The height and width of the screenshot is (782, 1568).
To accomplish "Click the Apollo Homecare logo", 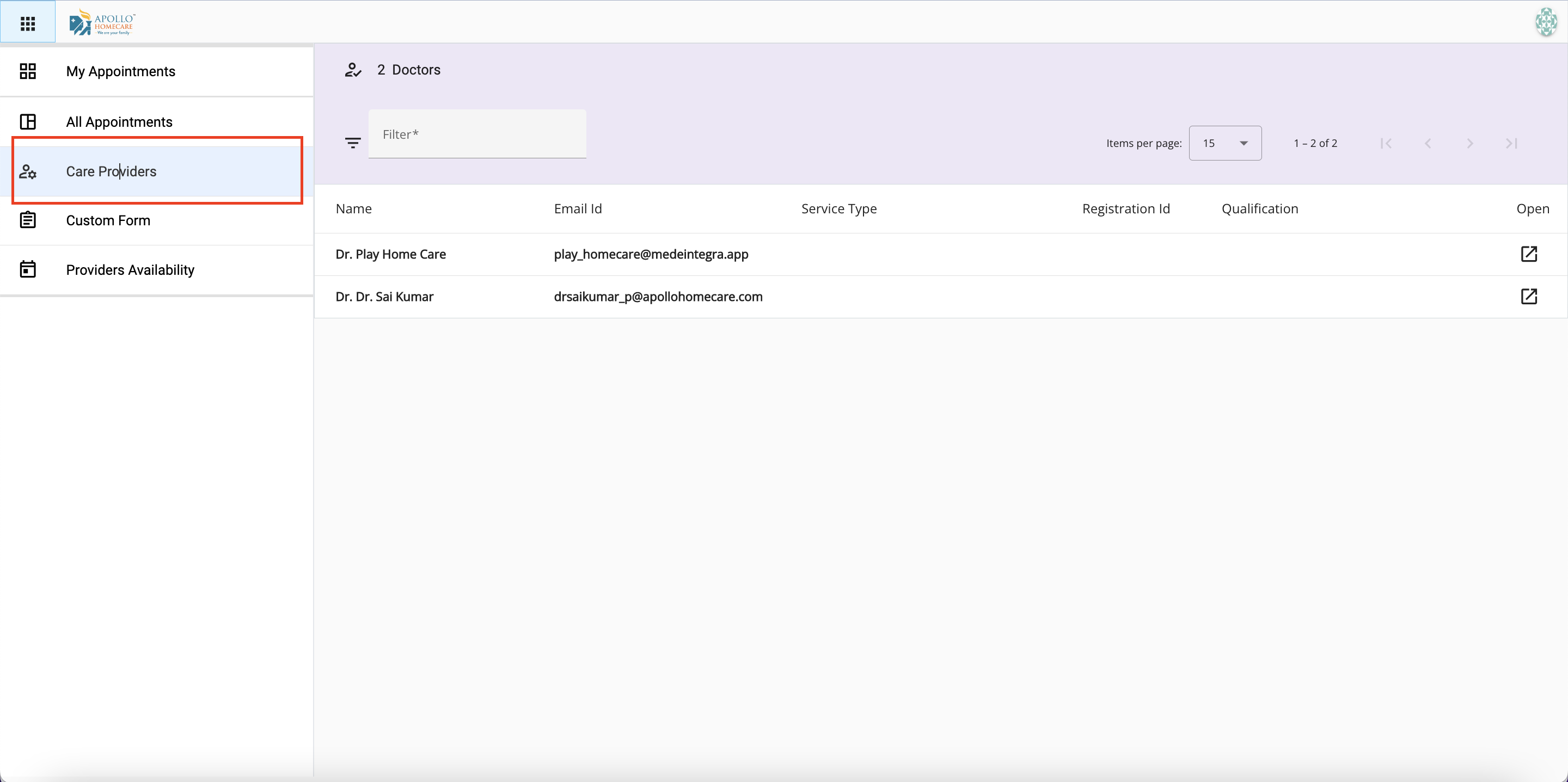I will coord(102,23).
